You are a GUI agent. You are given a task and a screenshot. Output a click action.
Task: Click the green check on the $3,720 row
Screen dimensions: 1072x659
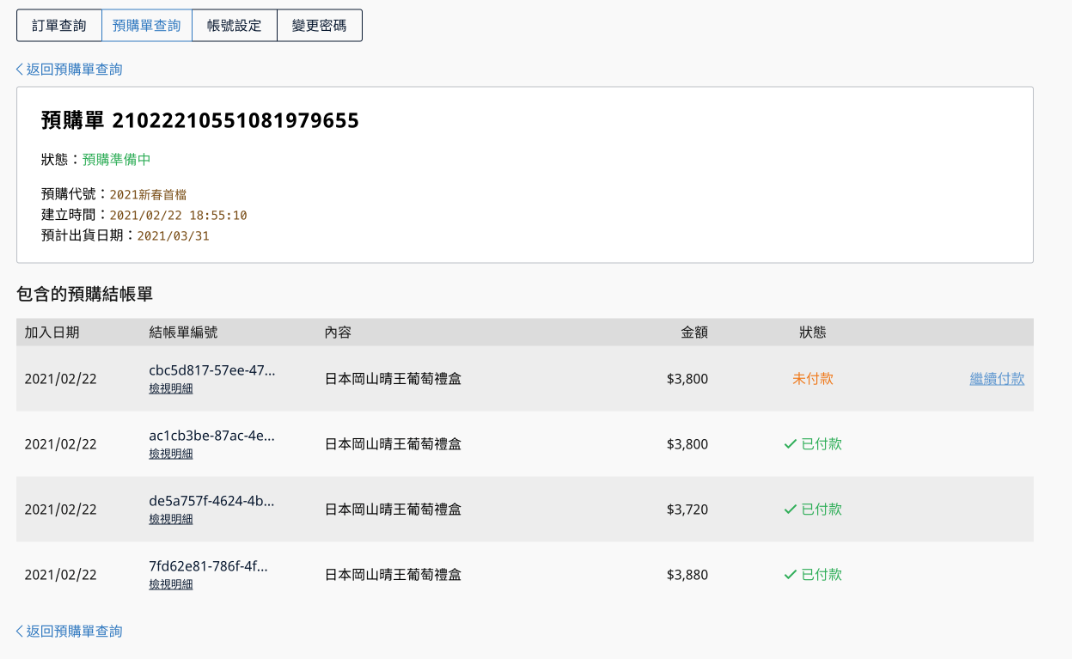click(x=790, y=509)
